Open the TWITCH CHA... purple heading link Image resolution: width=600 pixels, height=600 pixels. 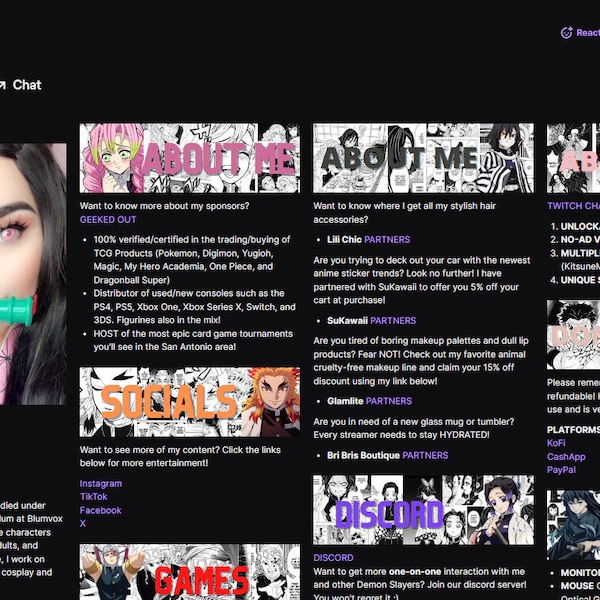point(573,206)
